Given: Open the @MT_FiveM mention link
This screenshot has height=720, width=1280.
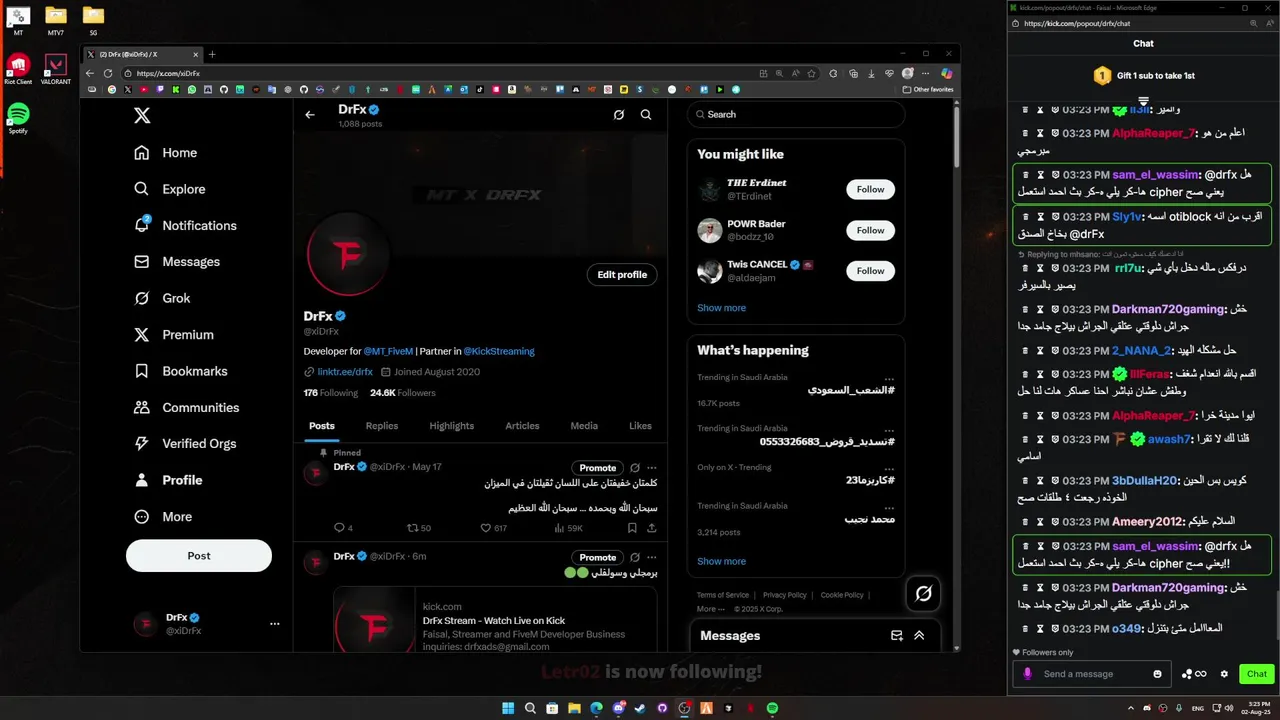Looking at the screenshot, I should (x=388, y=352).
